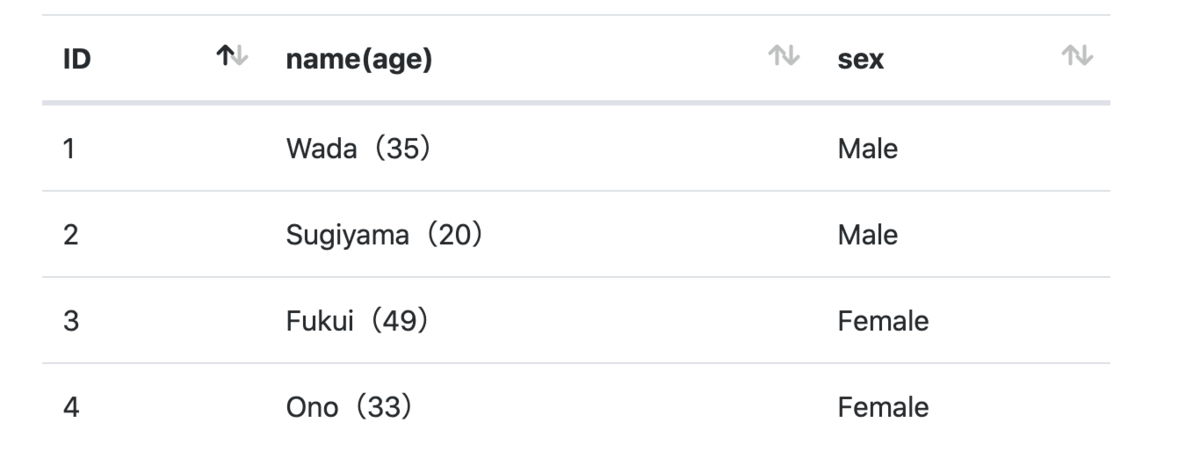Click empty area of Wada's row
1200x459 pixels.
(x=620, y=149)
